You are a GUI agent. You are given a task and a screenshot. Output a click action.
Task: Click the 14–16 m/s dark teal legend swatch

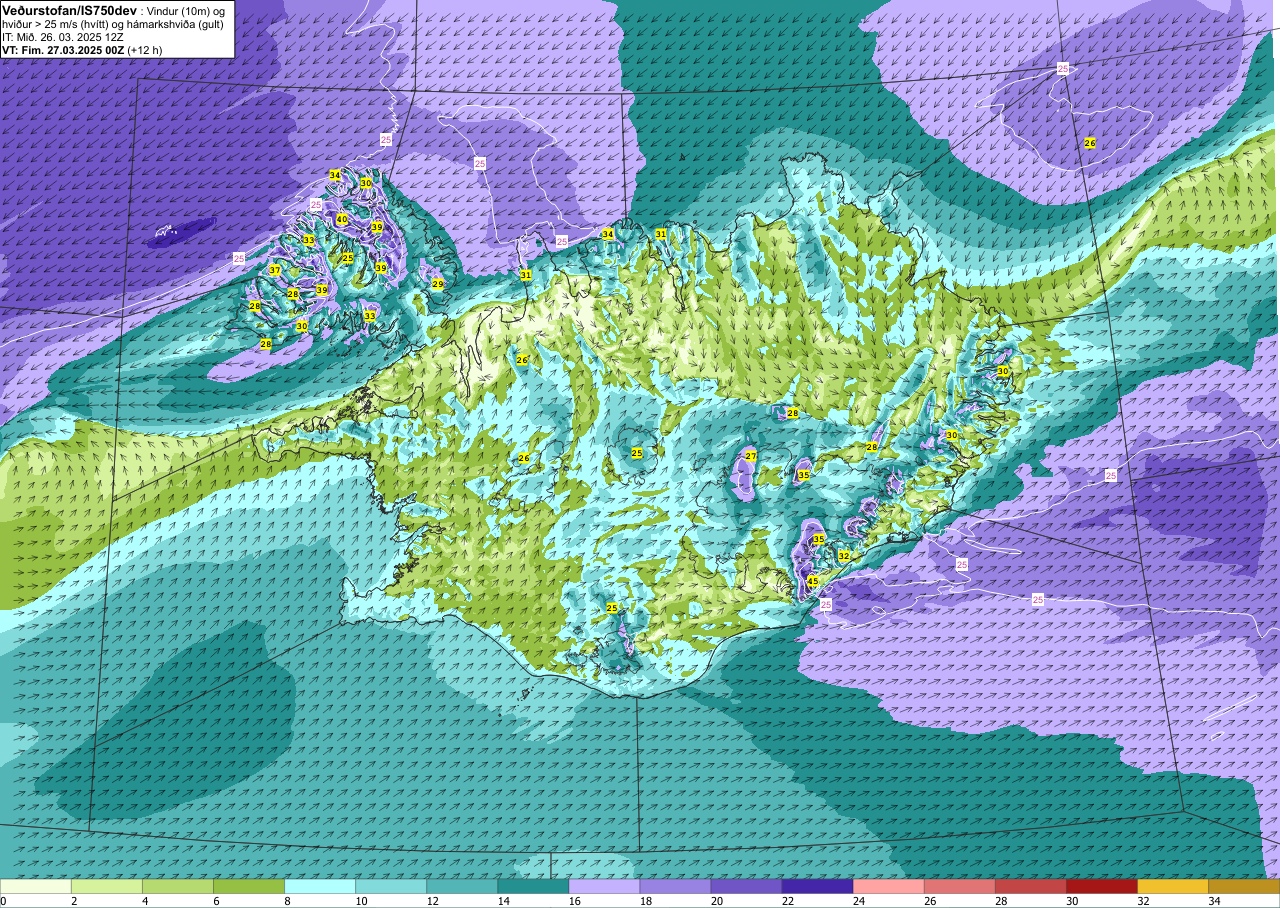pyautogui.click(x=533, y=886)
